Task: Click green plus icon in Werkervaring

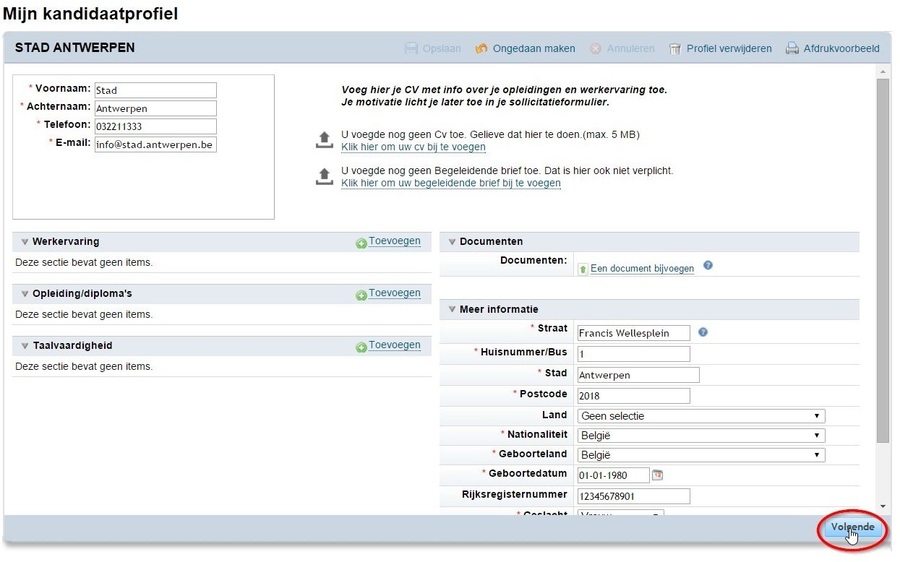Action: 361,242
